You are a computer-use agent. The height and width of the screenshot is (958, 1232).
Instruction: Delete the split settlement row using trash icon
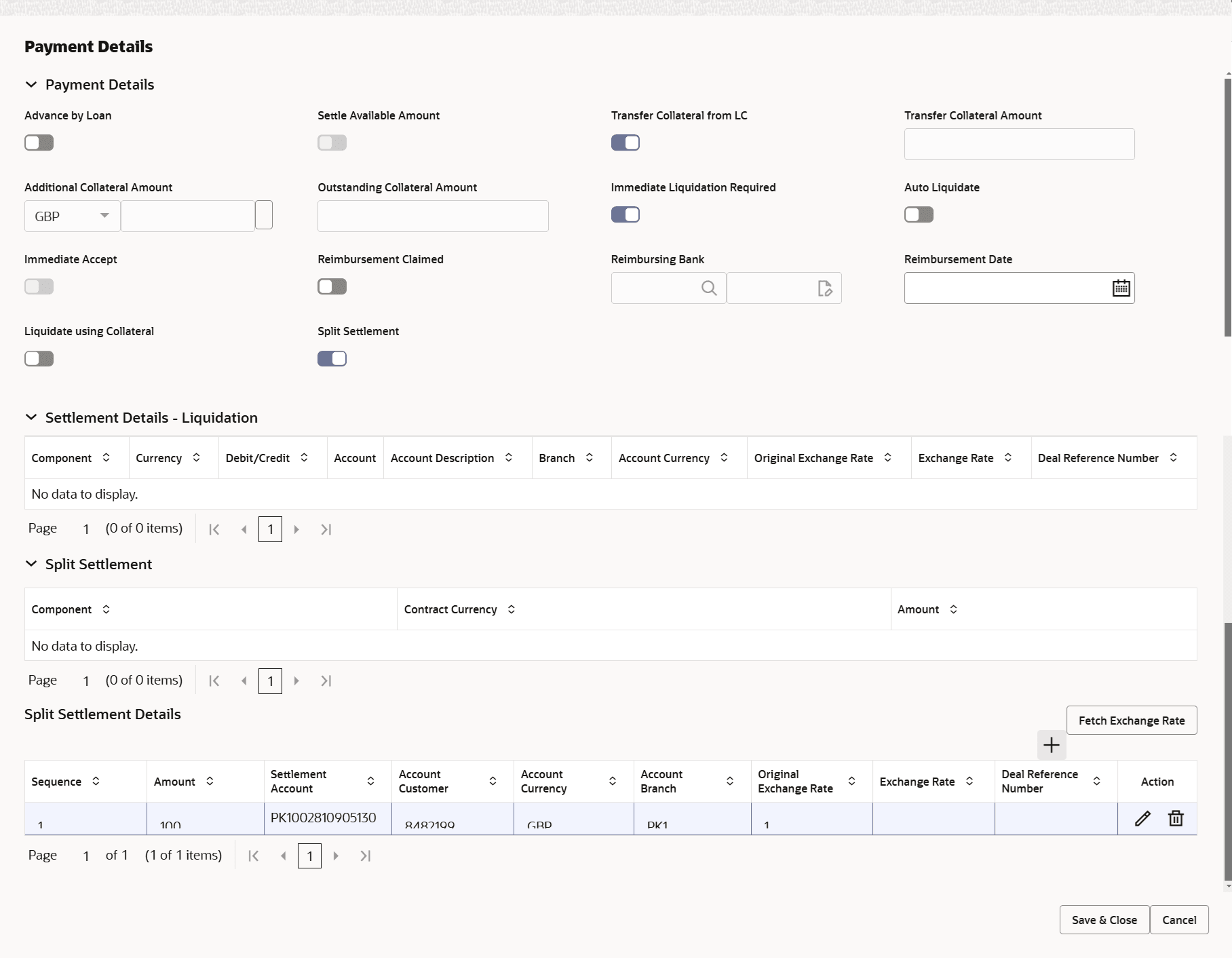click(1175, 818)
